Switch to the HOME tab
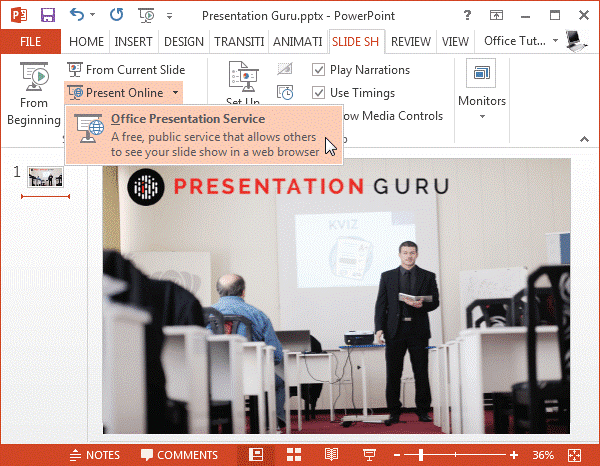Viewport: 600px width, 466px height. (86, 41)
